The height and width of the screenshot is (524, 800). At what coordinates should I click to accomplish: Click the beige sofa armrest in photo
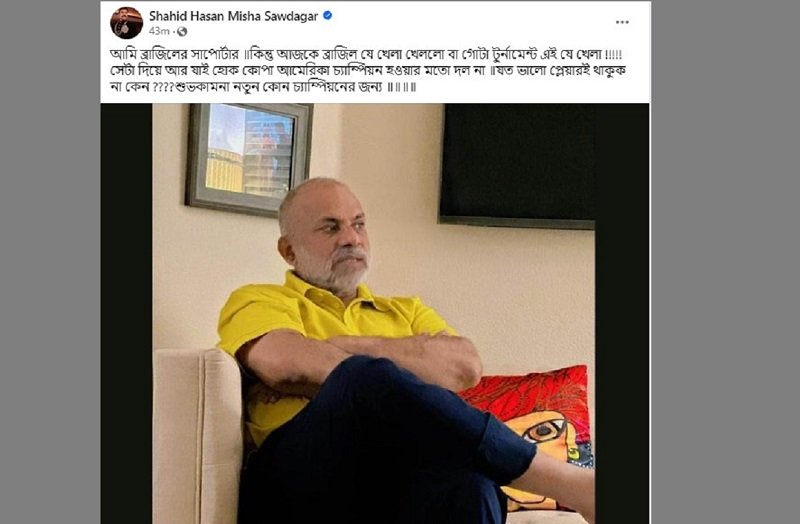pos(198,434)
